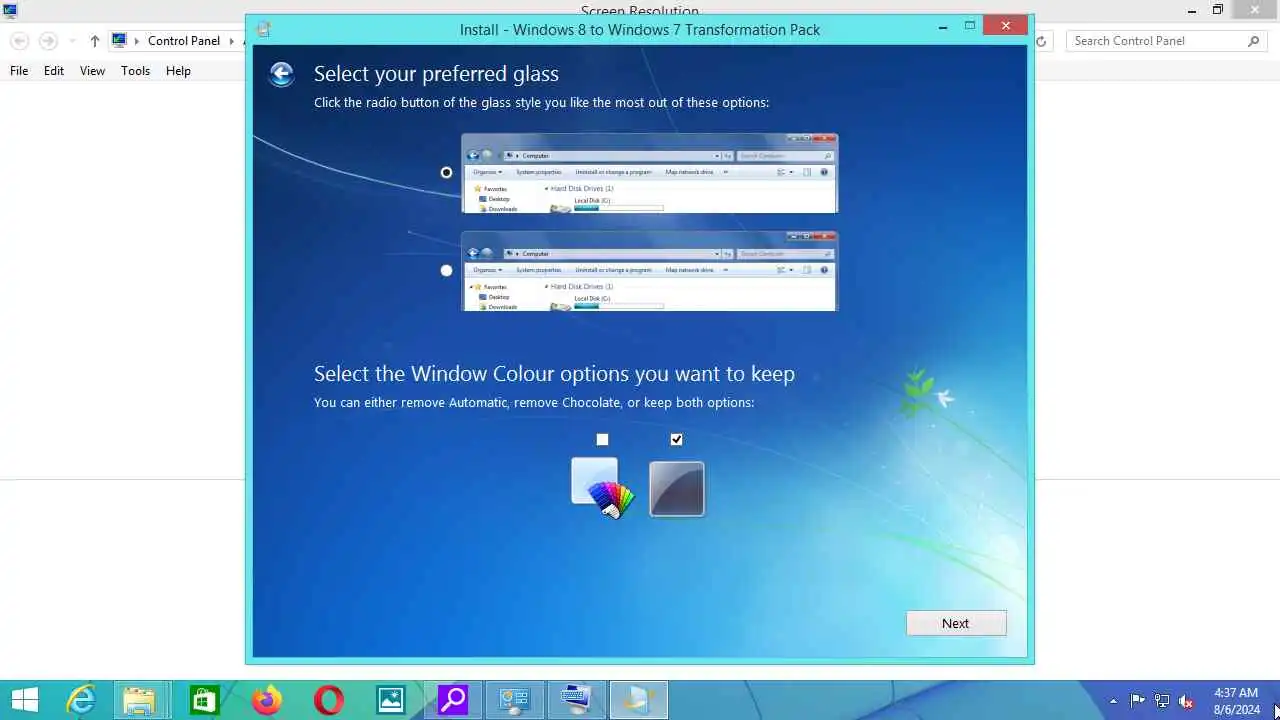Click Back arrow in Screen Resolution window
1280x720 pixels.
click(19, 41)
